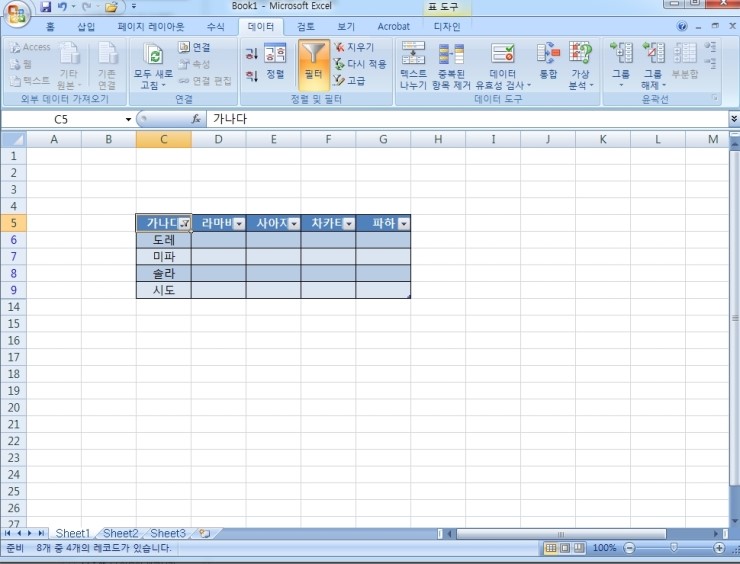The width and height of the screenshot is (740, 564).
Task: Open filter dropdown on 라마바 header
Action: point(239,224)
